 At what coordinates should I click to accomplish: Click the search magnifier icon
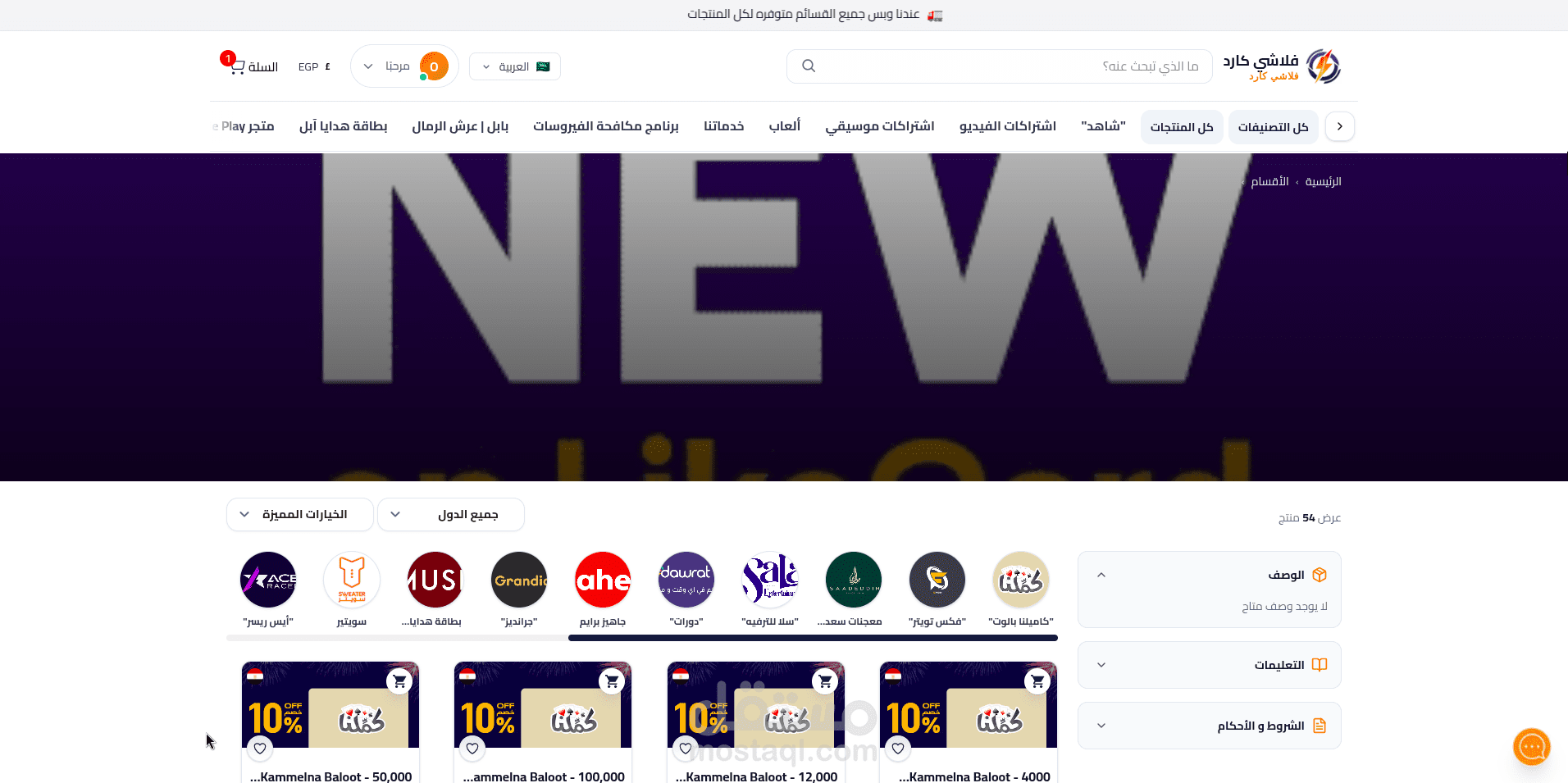[x=809, y=66]
